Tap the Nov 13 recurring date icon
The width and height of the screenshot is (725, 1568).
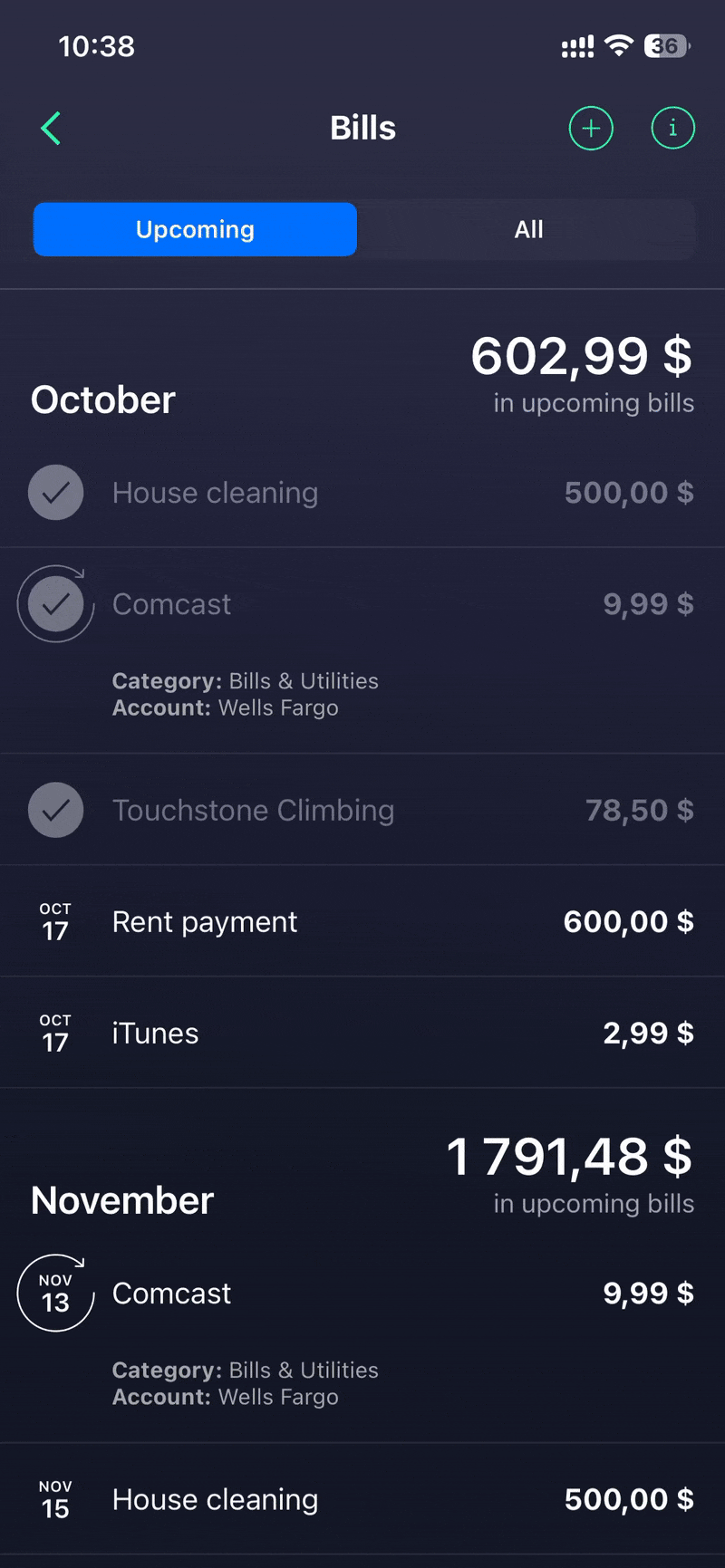pos(55,1294)
